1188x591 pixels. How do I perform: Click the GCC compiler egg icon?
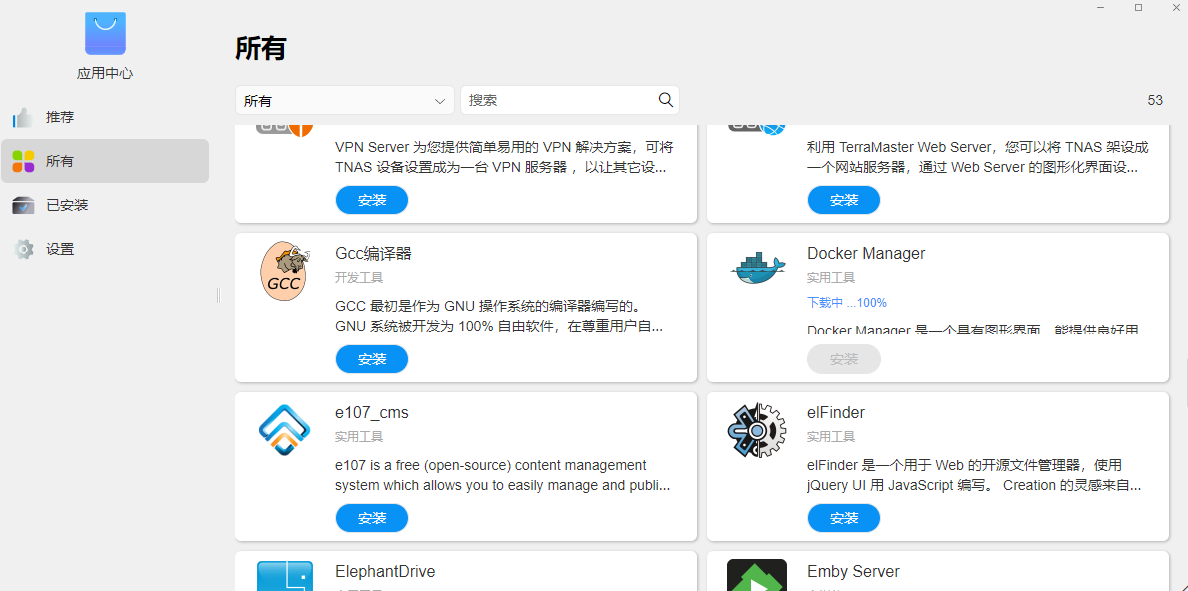click(x=284, y=272)
